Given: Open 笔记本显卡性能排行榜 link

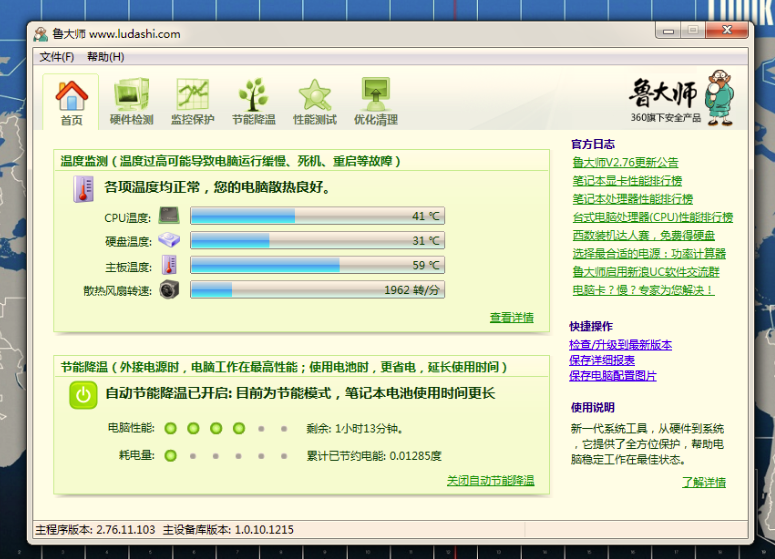Looking at the screenshot, I should coord(627,180).
